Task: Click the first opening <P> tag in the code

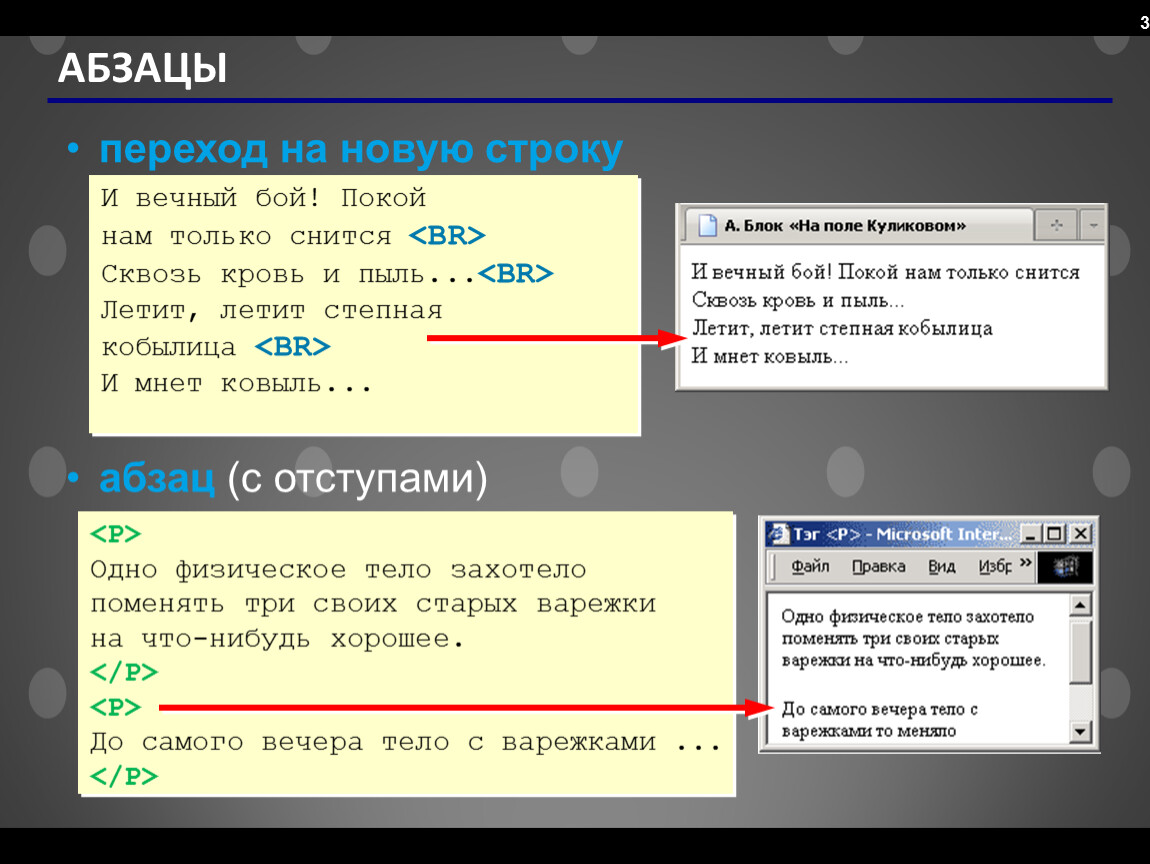Action: point(115,534)
